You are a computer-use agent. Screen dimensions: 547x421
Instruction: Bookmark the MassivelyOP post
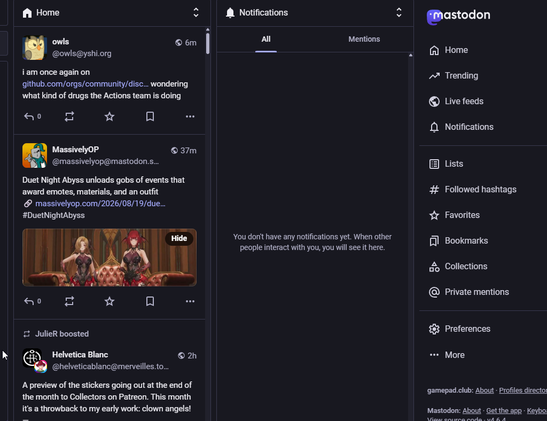(x=150, y=301)
